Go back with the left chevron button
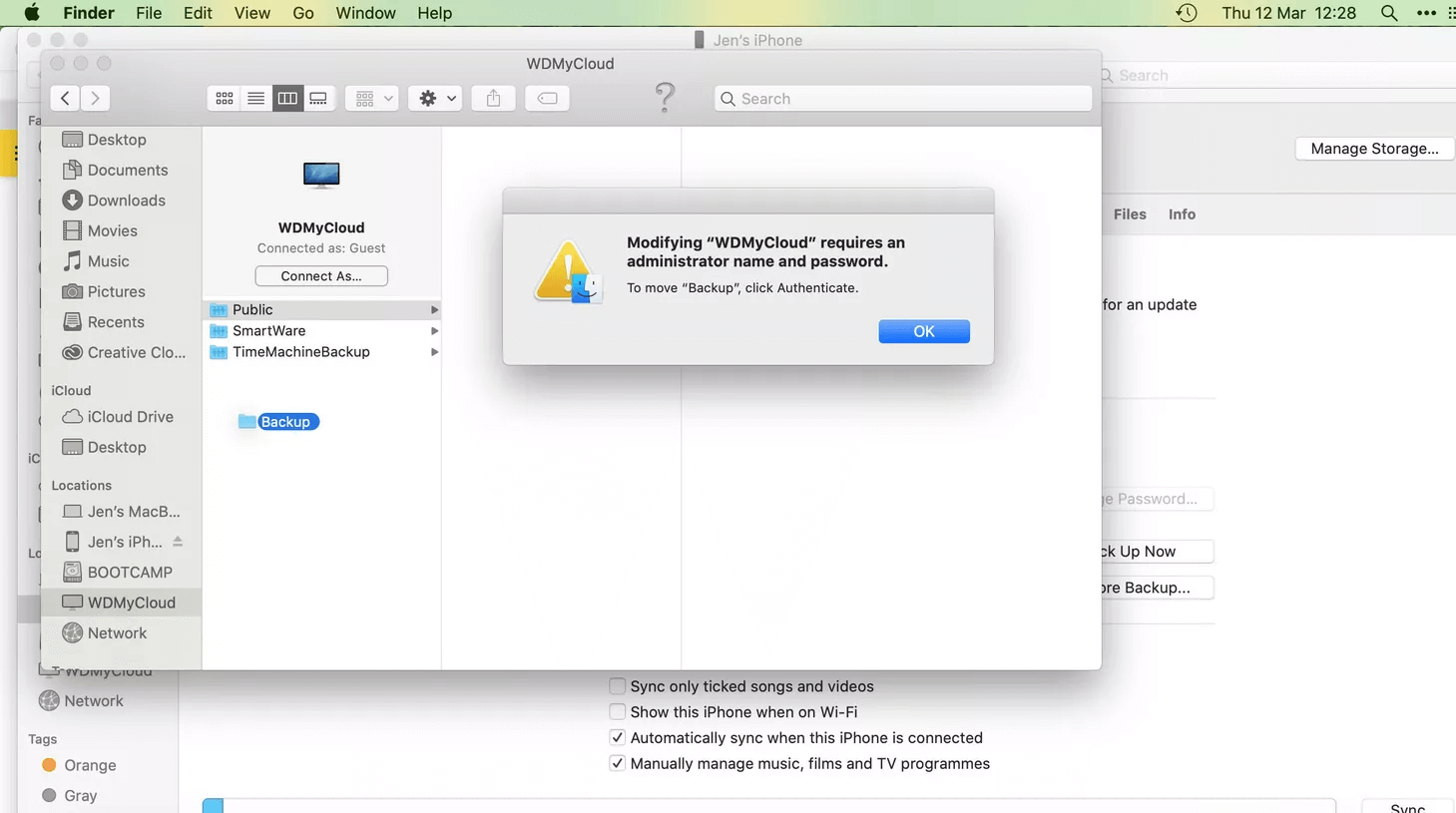The height and width of the screenshot is (813, 1456). (65, 98)
